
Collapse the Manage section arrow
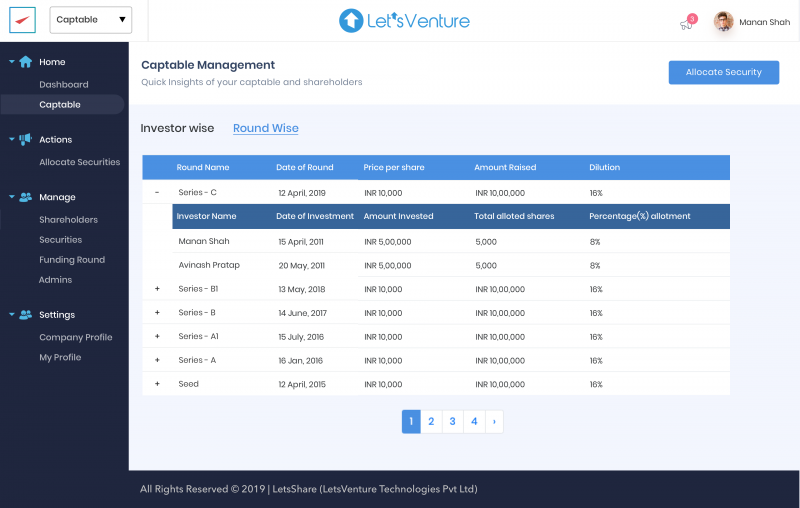click(x=12, y=197)
